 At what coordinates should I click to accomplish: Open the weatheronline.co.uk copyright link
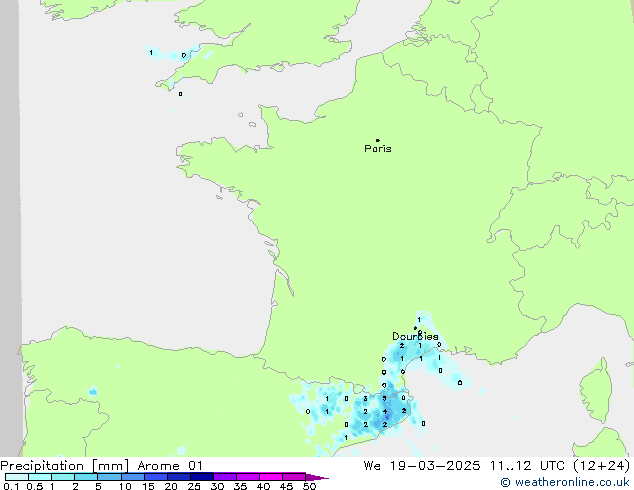point(565,482)
